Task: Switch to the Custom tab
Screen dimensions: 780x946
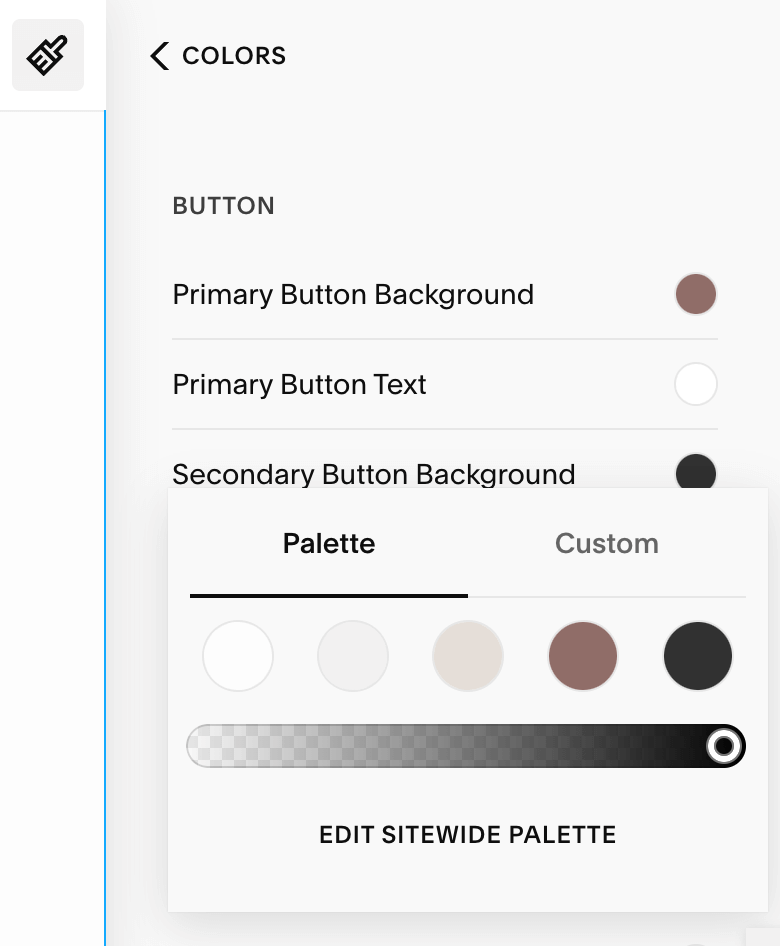Action: point(607,544)
